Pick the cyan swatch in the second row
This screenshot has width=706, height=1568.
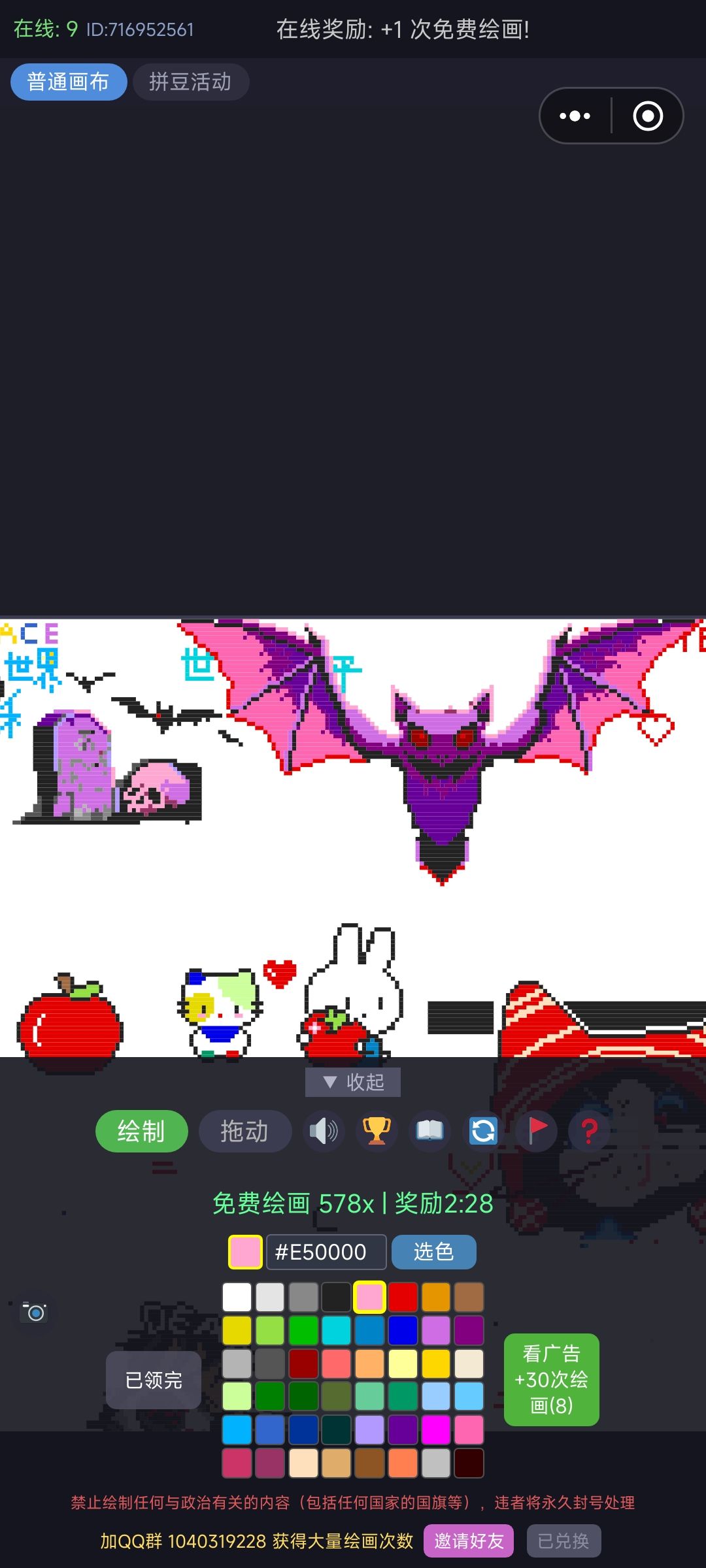point(336,1330)
